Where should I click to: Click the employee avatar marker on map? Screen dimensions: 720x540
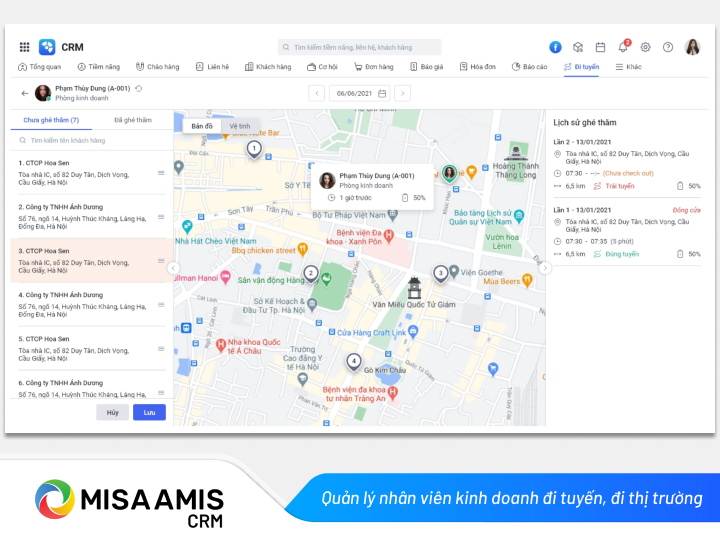(x=449, y=174)
